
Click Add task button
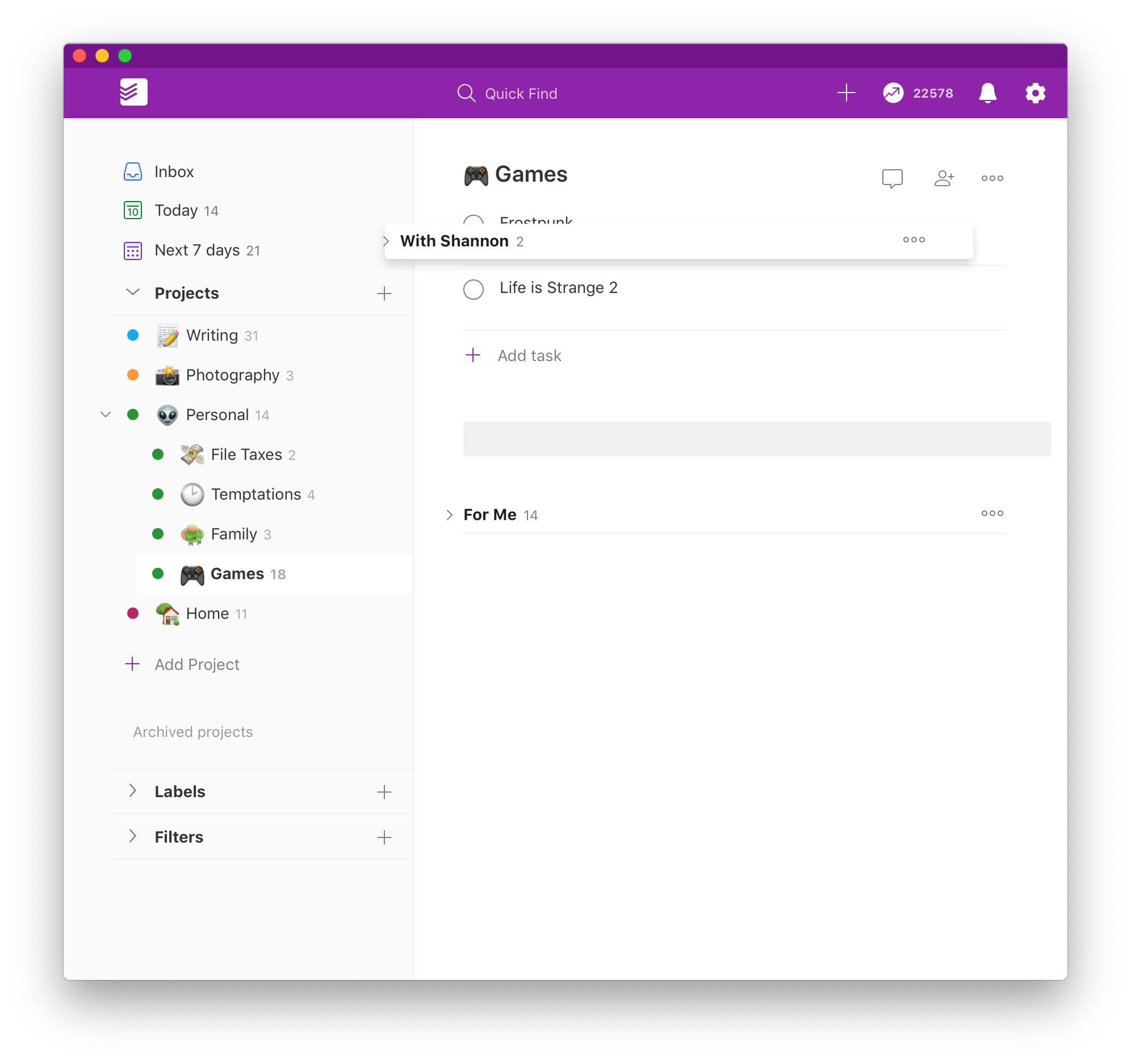click(513, 355)
